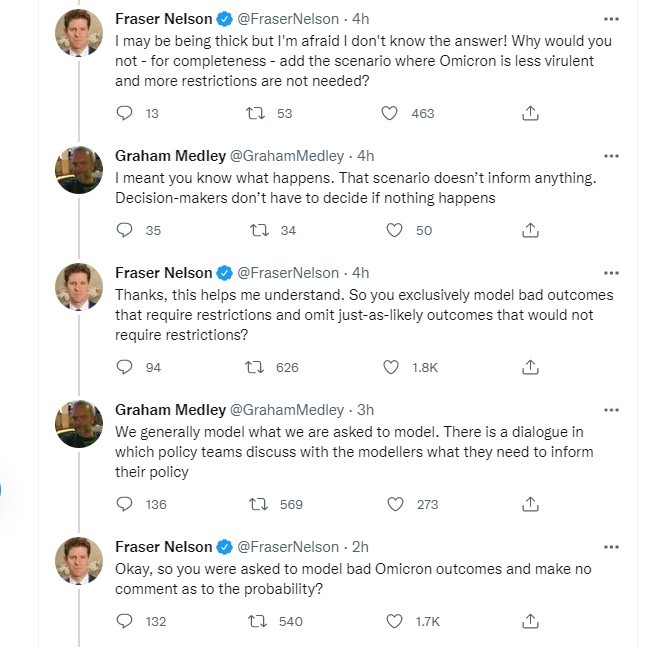This screenshot has height=647, width=662.
Task: Click Graham Medley's avatar on the 4h tweet
Action: [x=79, y=171]
